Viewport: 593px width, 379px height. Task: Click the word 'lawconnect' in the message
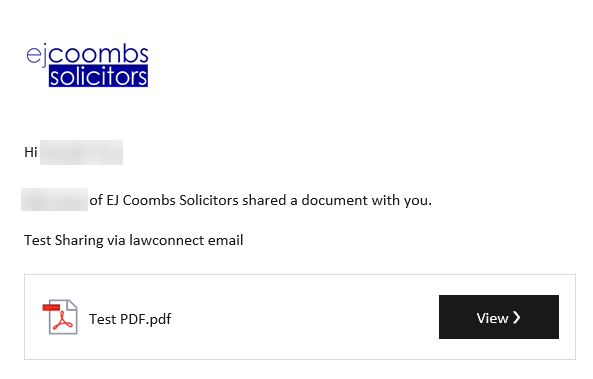click(166, 240)
